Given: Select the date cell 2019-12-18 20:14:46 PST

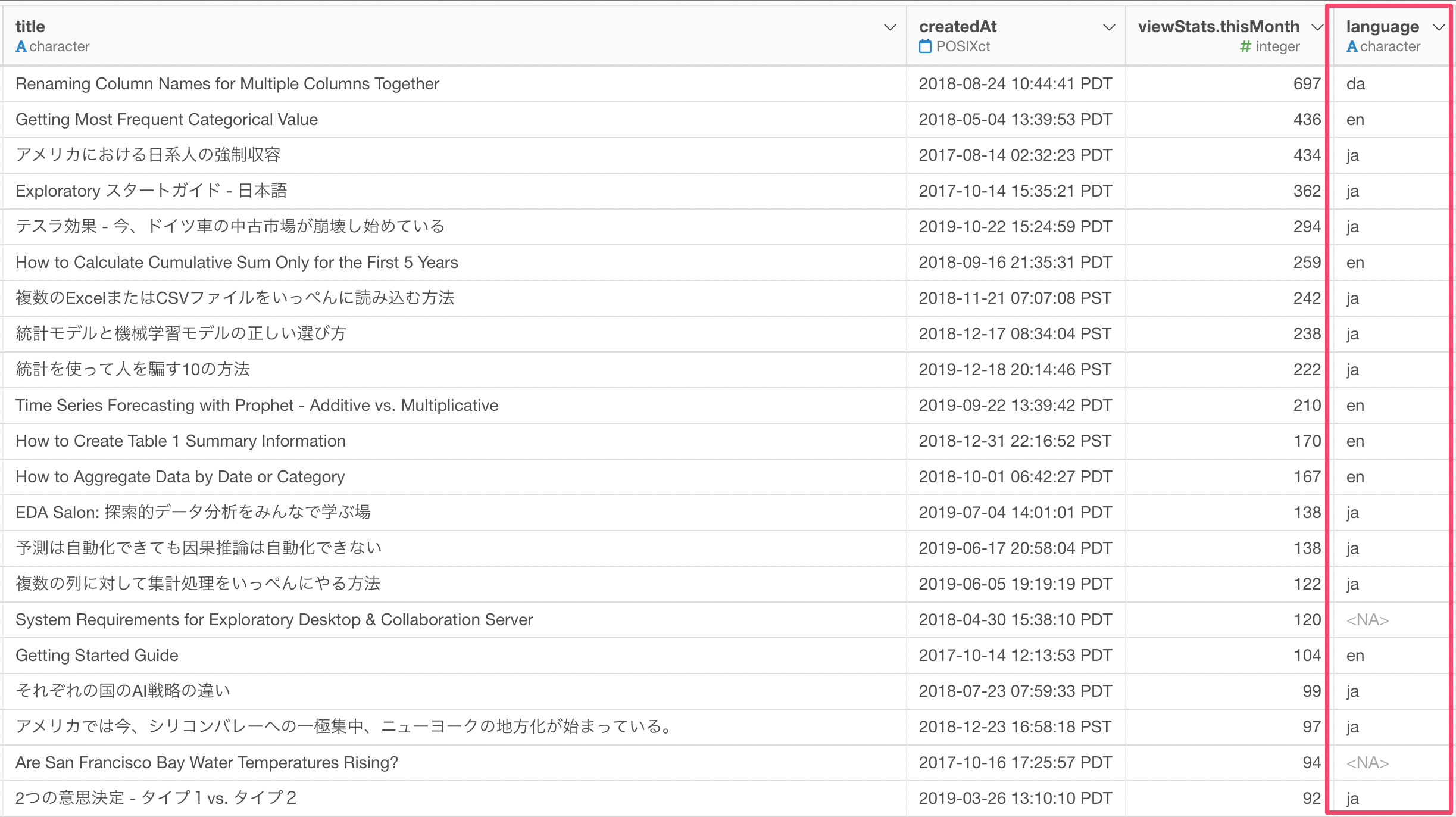Looking at the screenshot, I should coord(1014,370).
